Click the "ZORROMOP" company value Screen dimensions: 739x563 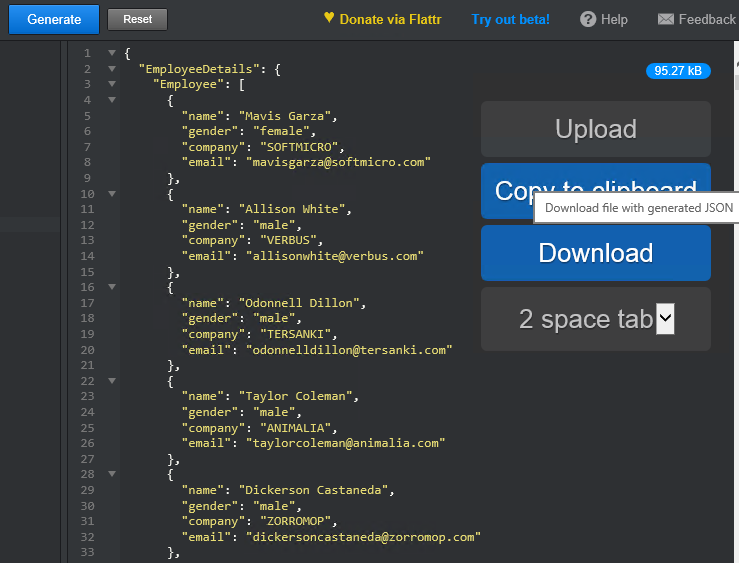click(295, 521)
